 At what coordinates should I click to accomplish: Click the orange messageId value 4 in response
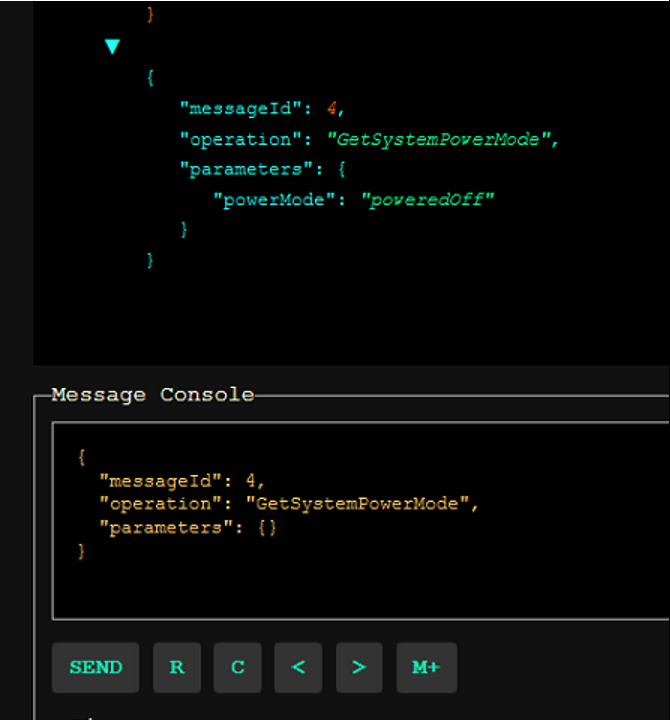331,109
